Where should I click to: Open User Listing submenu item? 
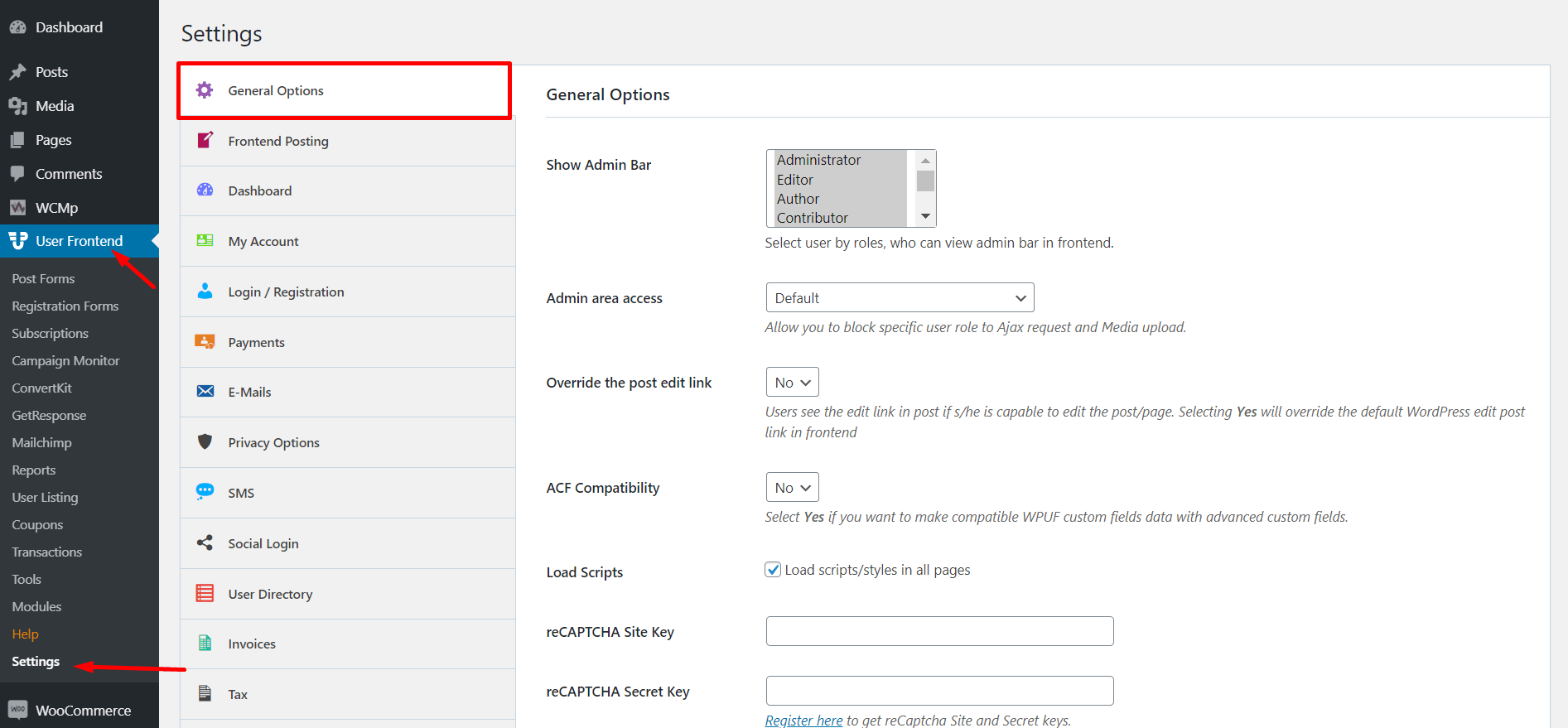tap(45, 498)
